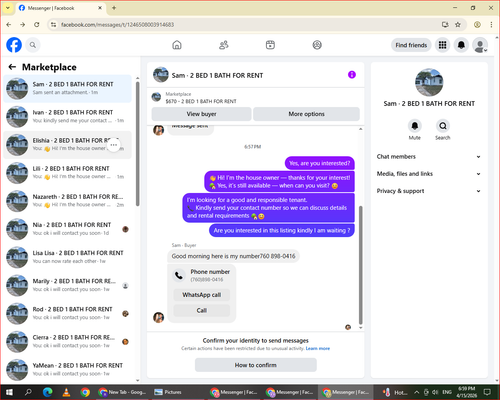This screenshot has height=400, width=500.
Task: Expand the Media, files and links section
Action: pyautogui.click(x=429, y=174)
